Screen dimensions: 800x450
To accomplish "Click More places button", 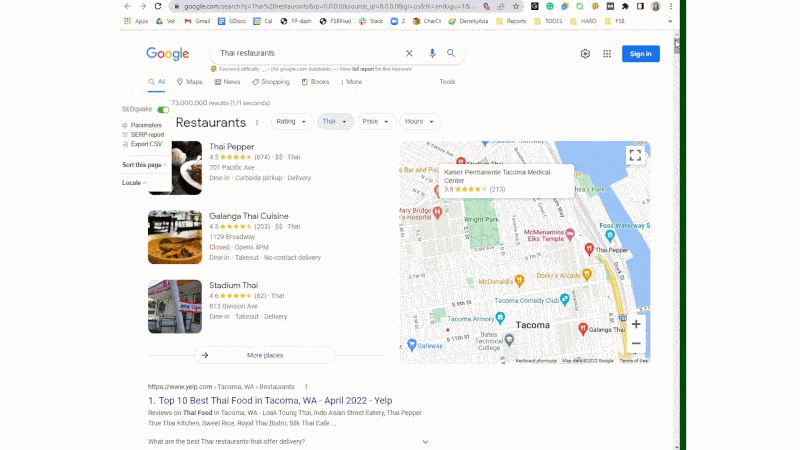I will pyautogui.click(x=265, y=355).
